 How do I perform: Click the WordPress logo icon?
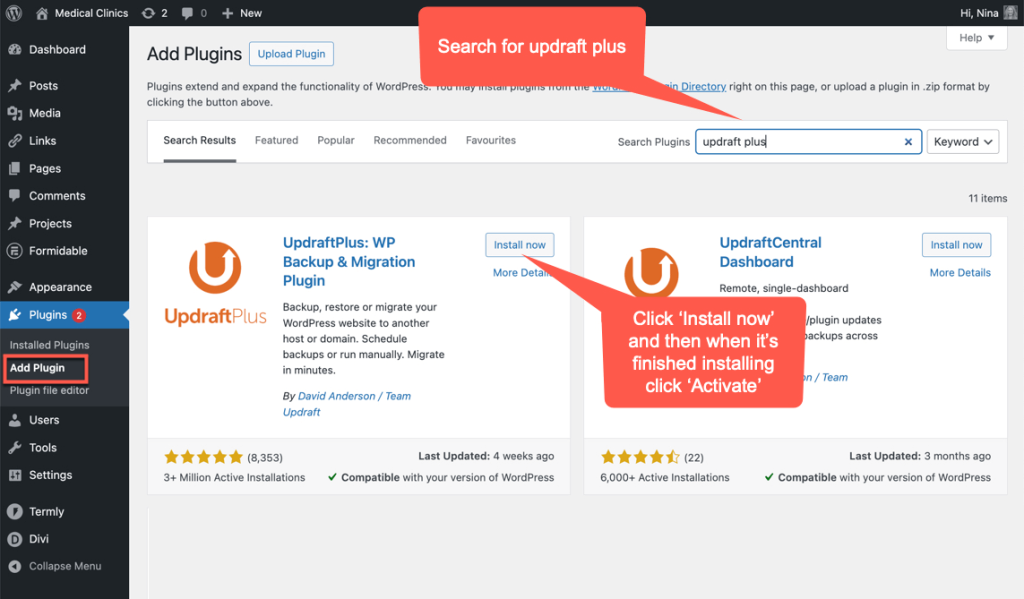coord(14,13)
